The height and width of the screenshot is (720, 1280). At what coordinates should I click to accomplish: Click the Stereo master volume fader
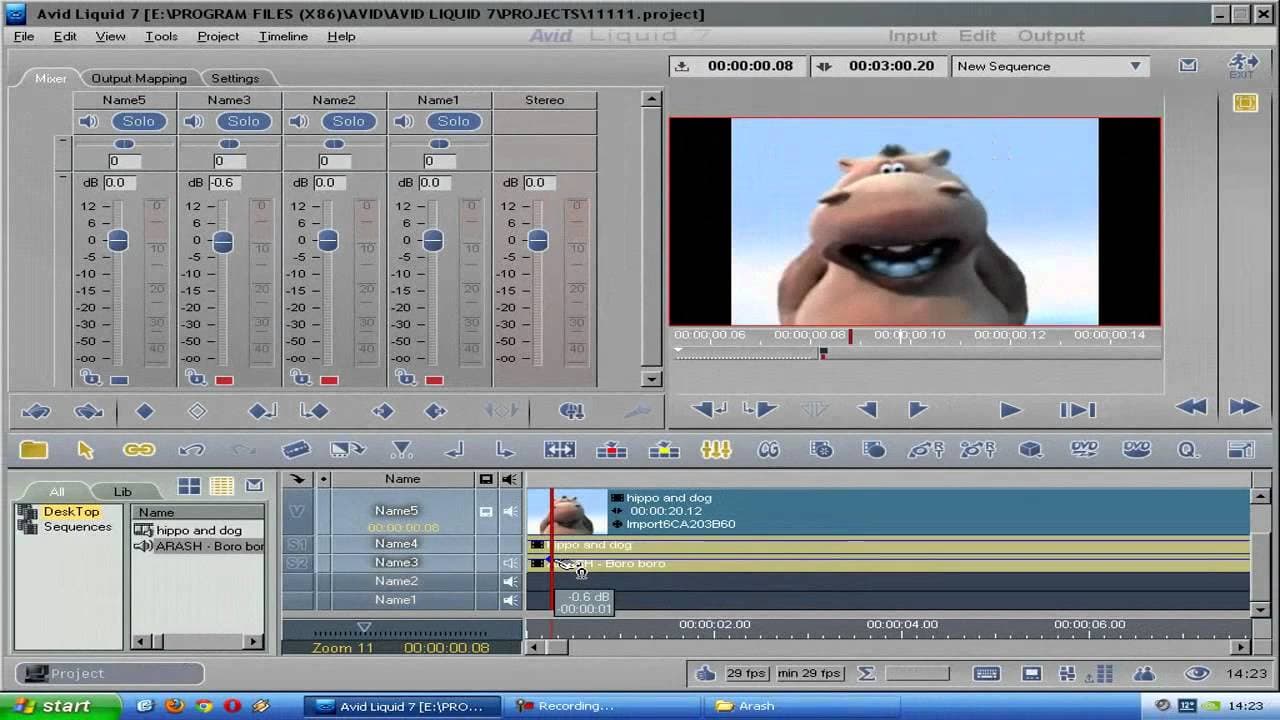(538, 240)
